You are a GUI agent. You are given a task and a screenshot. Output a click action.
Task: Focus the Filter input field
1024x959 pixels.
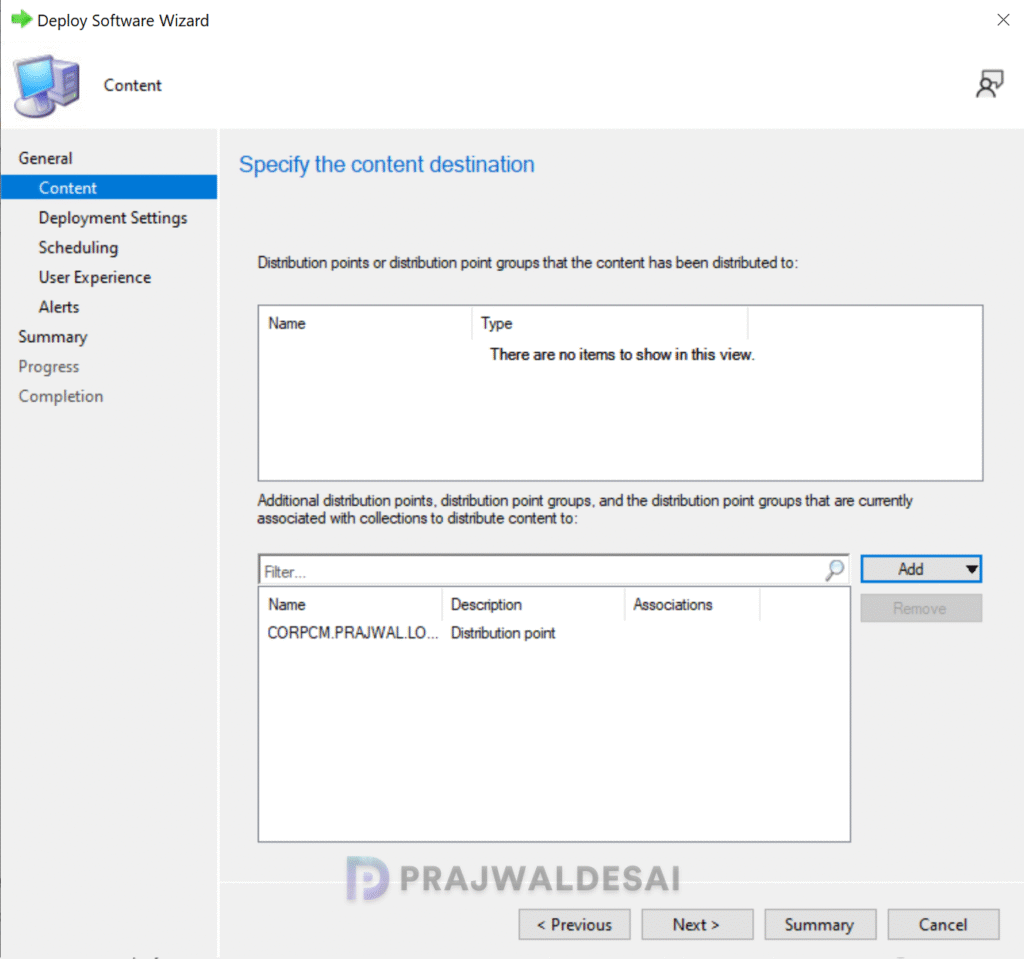point(542,570)
